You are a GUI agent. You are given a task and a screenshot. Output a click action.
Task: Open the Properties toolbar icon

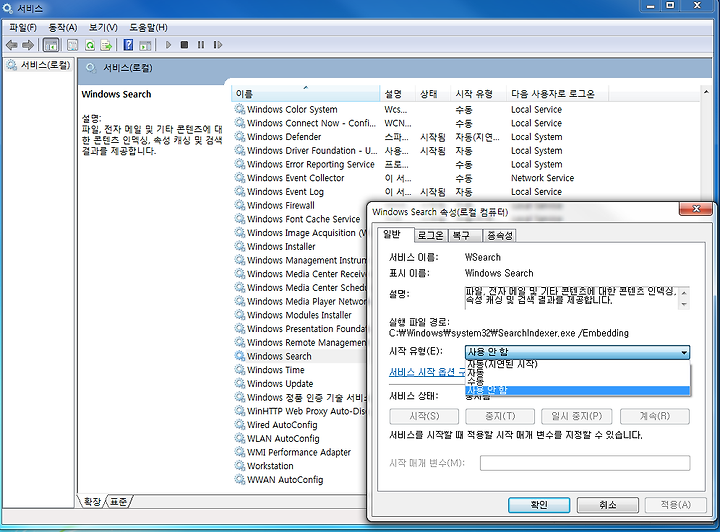pyautogui.click(x=72, y=45)
